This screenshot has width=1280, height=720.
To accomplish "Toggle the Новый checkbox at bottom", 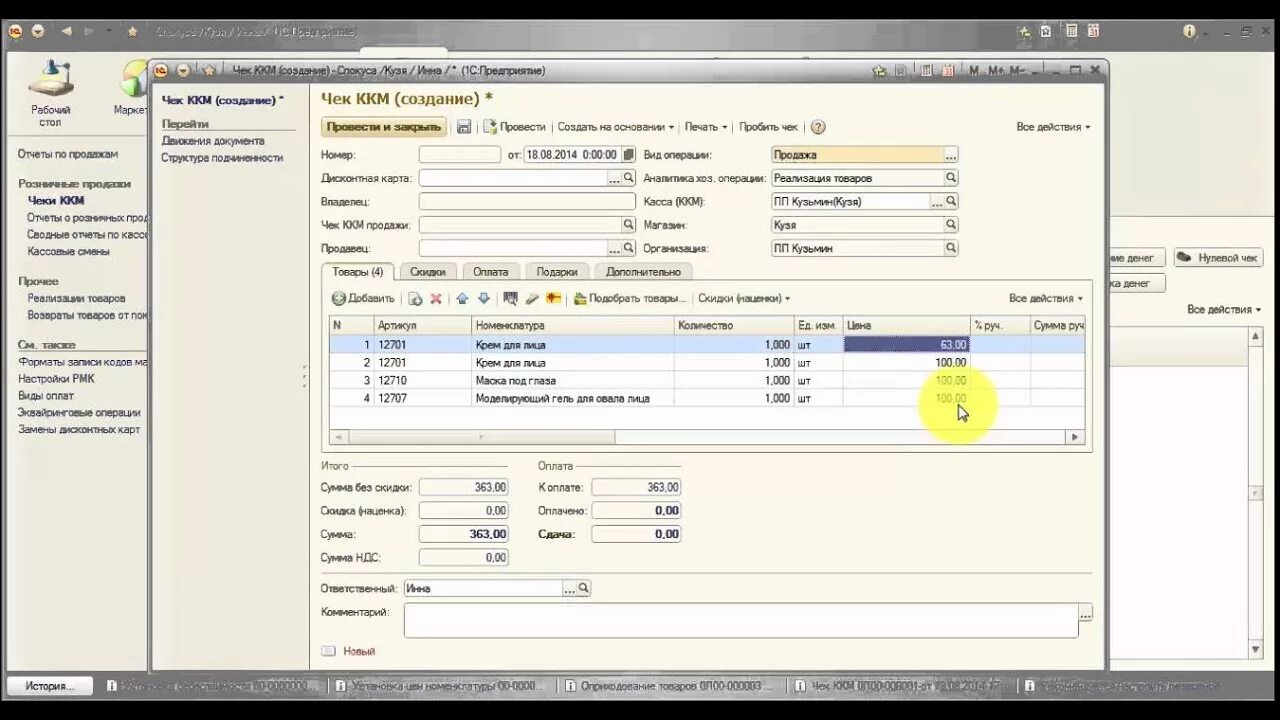I will [x=328, y=651].
